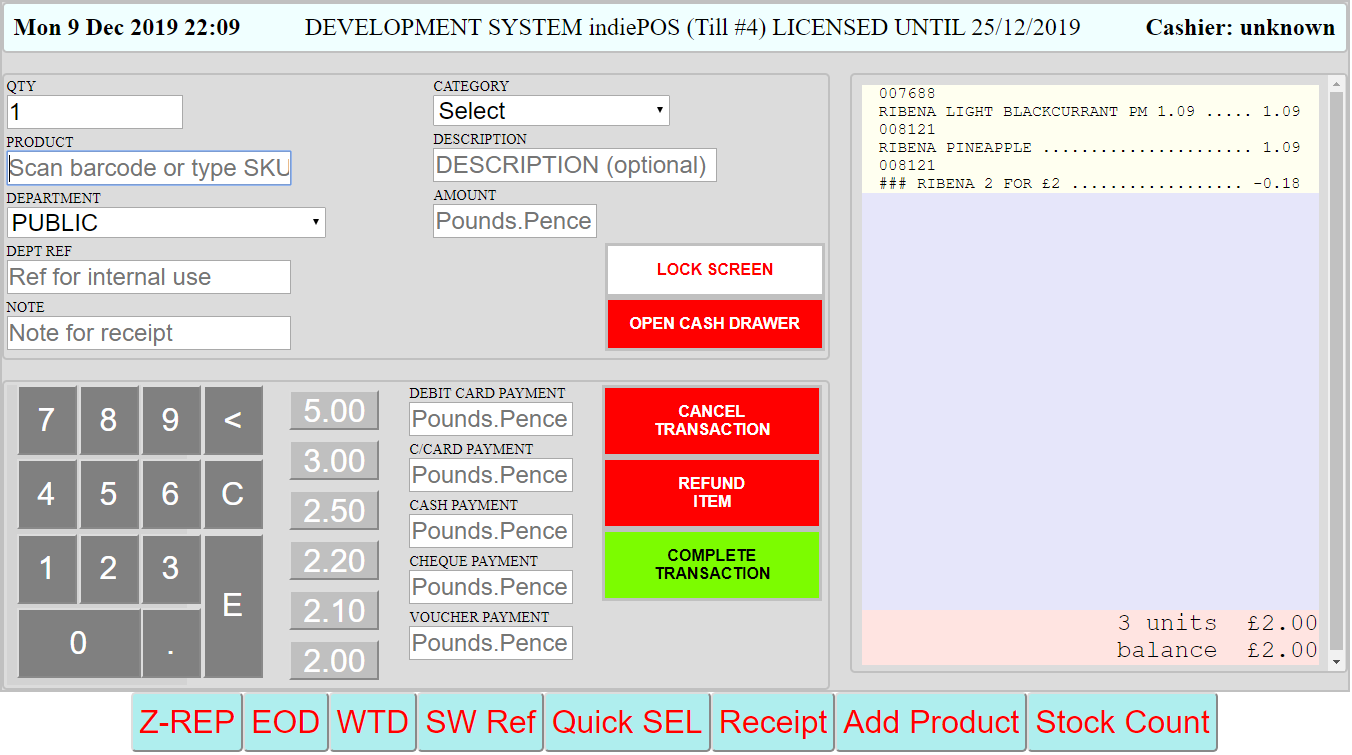Select the 2.10 quick amount button

click(334, 611)
